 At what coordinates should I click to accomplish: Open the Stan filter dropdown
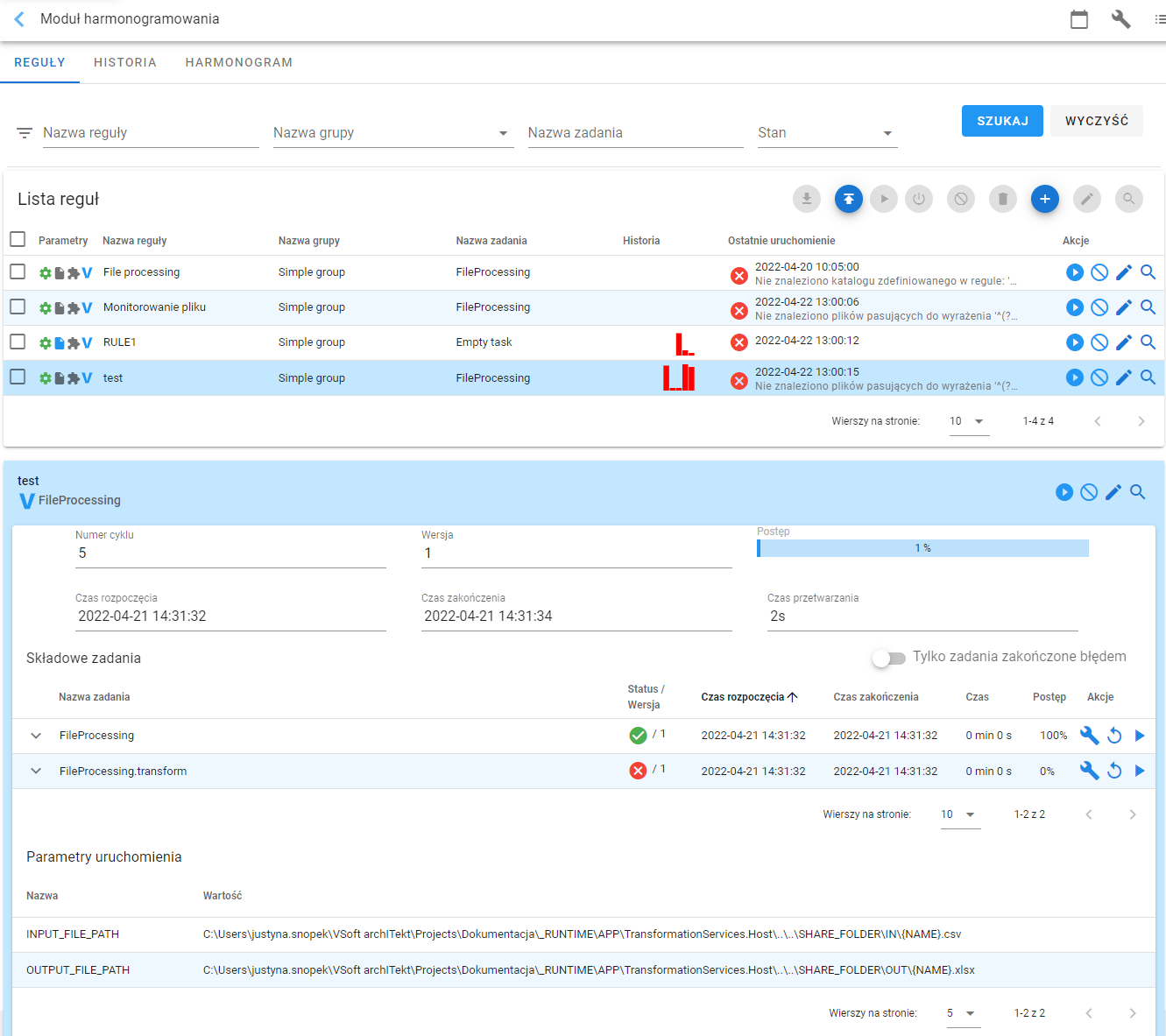[827, 133]
